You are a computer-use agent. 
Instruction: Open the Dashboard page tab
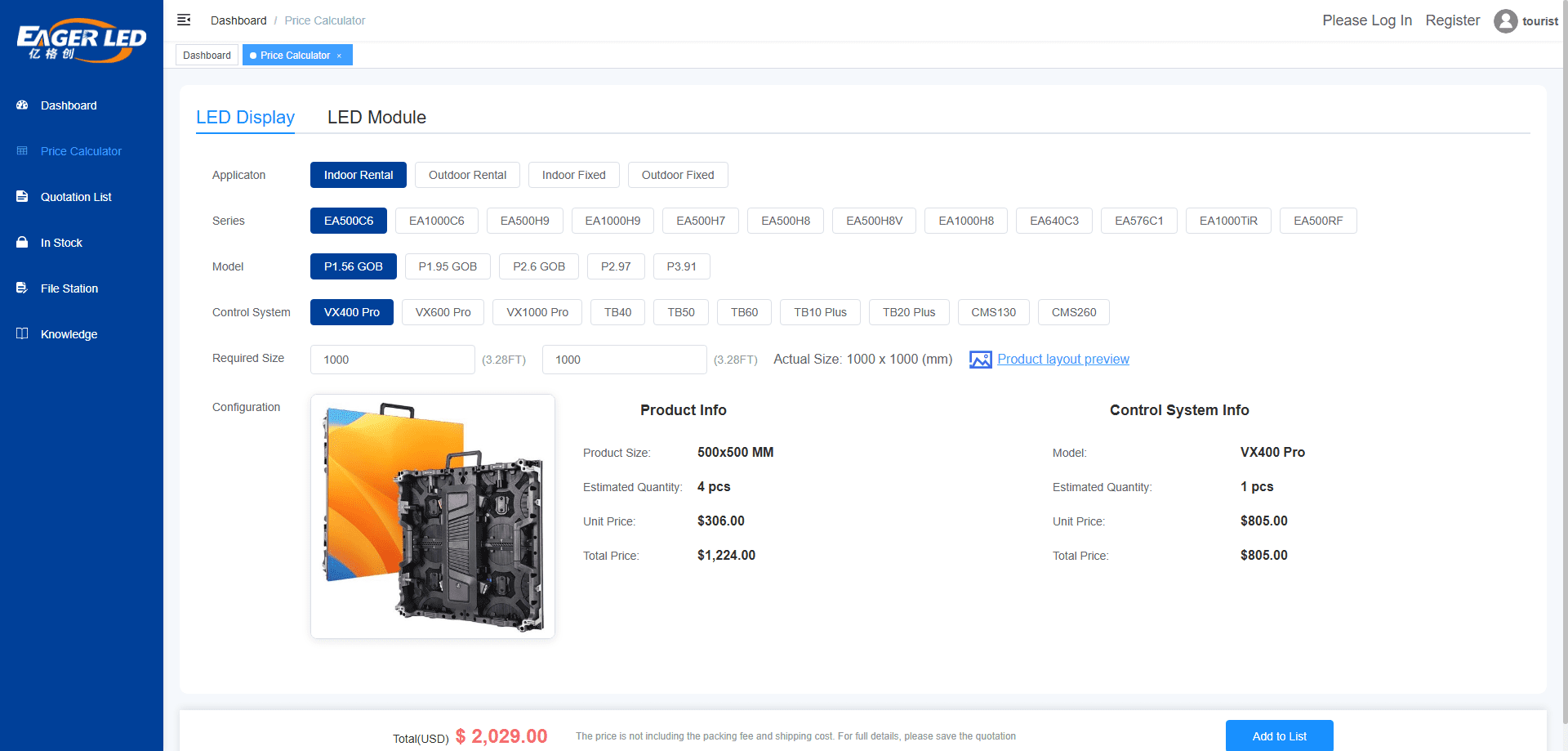coord(207,56)
